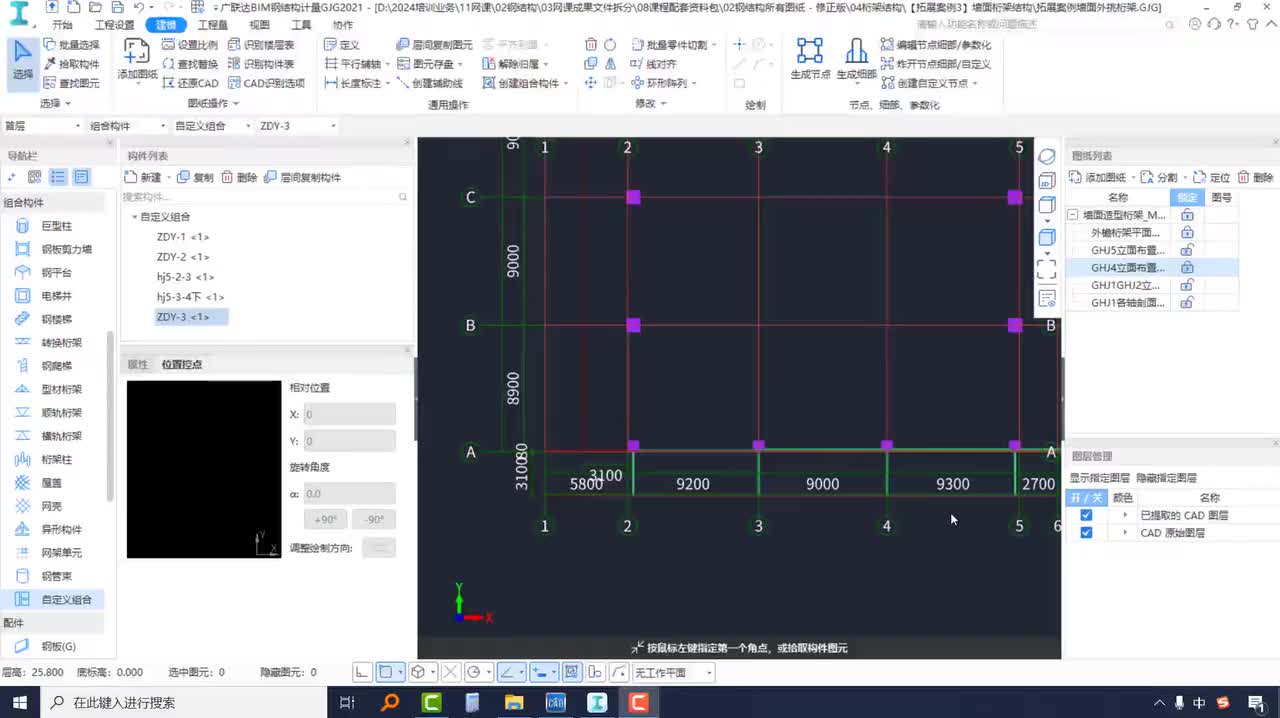
Task: Click 设置比例 set scale tool
Action: coord(189,45)
